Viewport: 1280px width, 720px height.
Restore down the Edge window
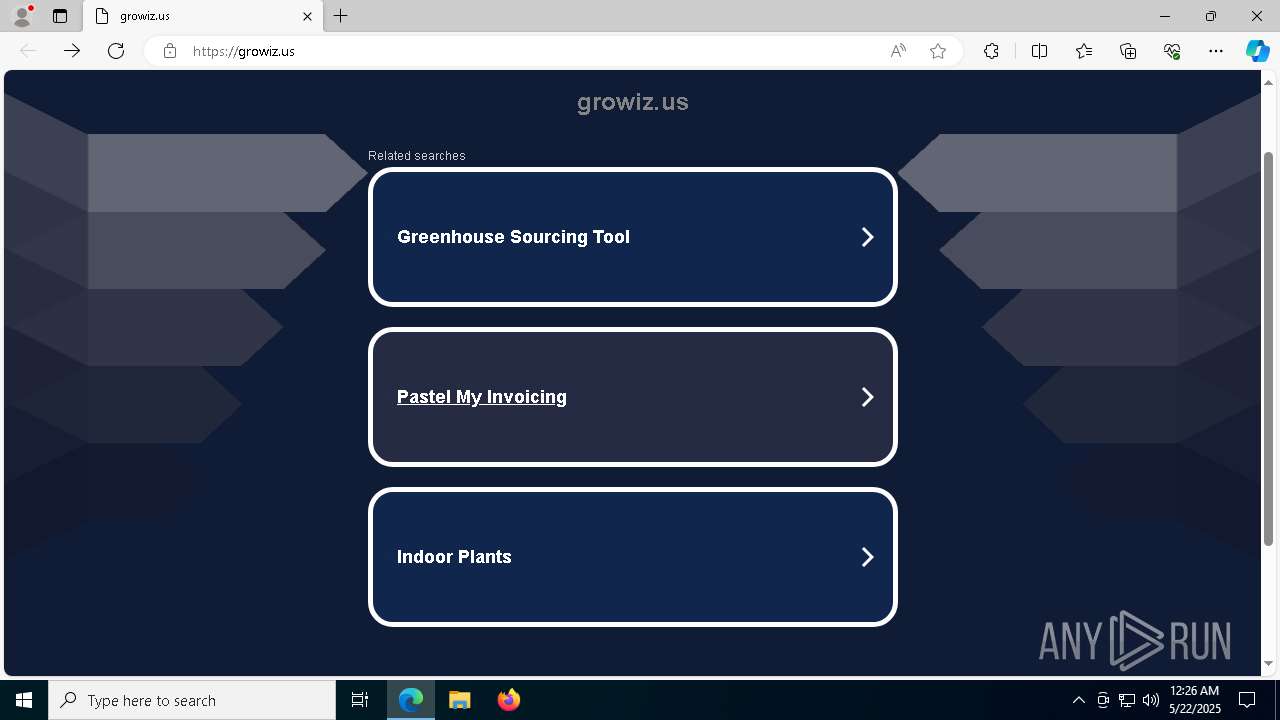point(1211,16)
